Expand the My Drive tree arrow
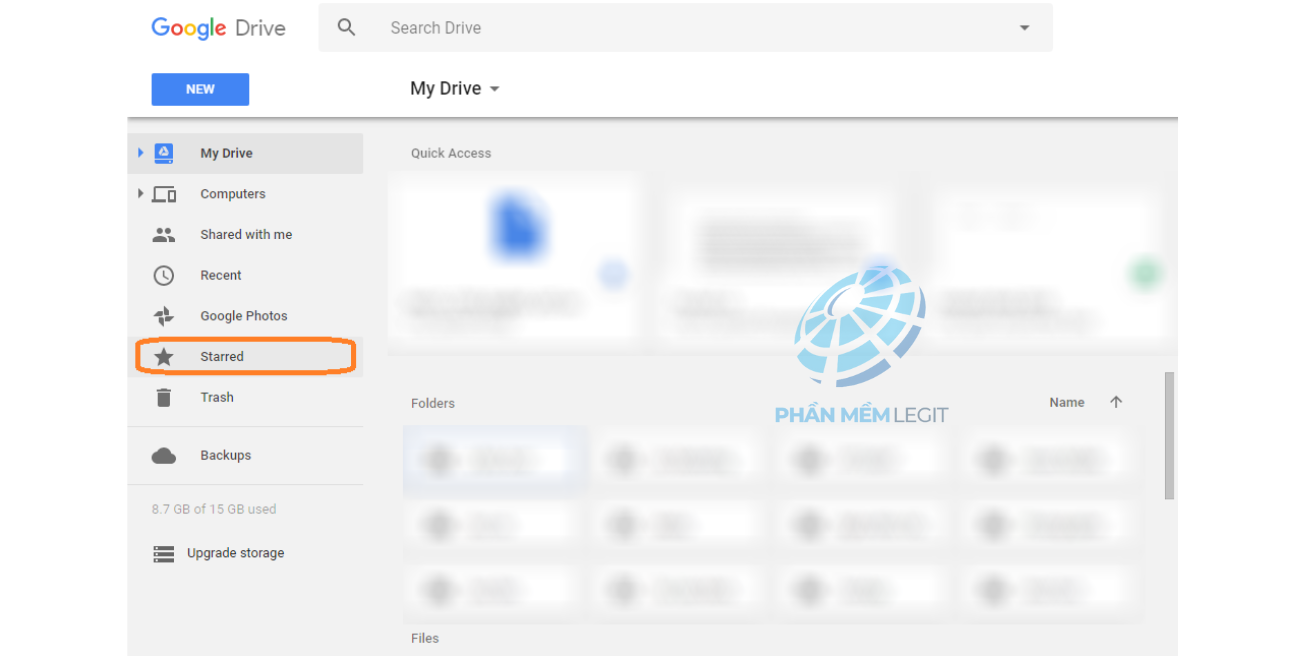The width and height of the screenshot is (1305, 656). [141, 153]
